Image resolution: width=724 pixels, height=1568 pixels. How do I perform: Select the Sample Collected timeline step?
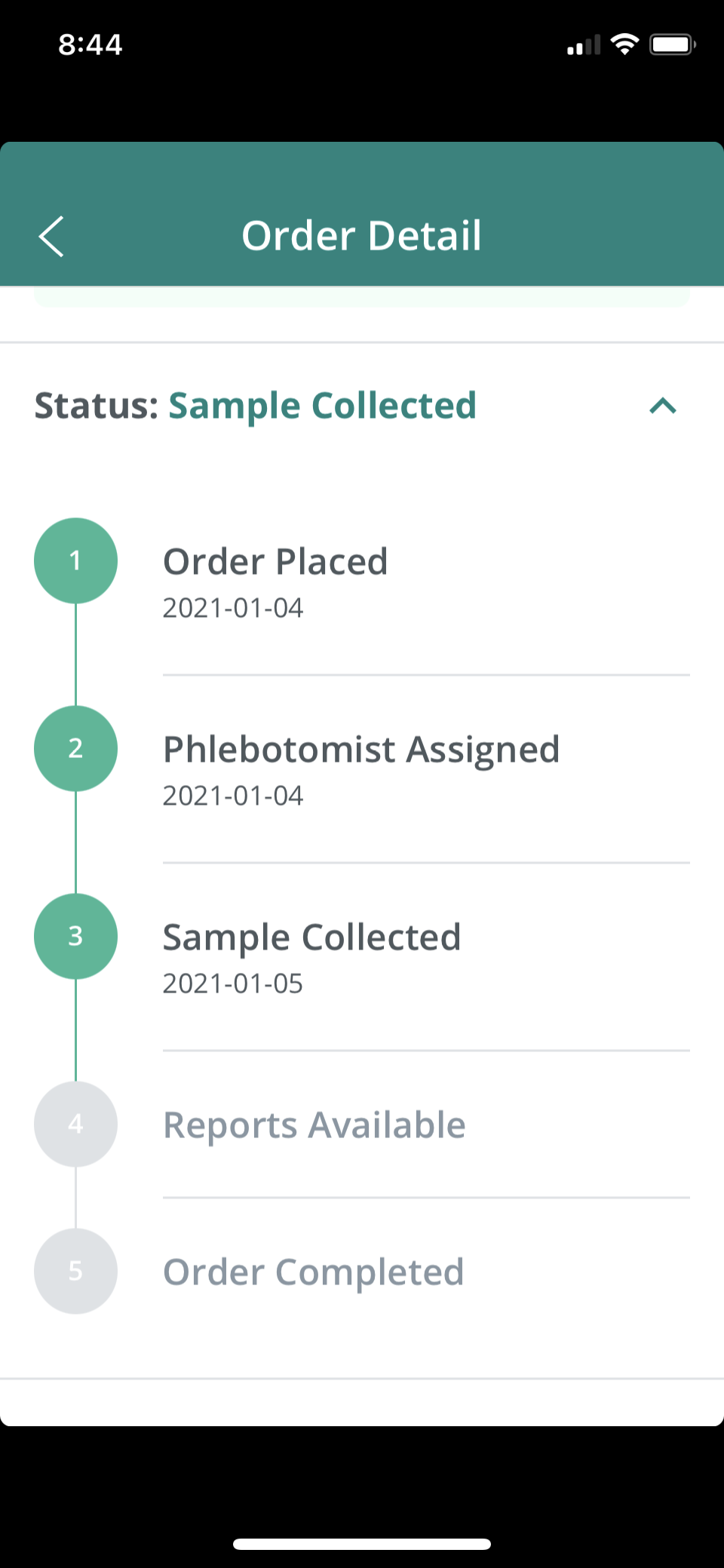click(311, 937)
